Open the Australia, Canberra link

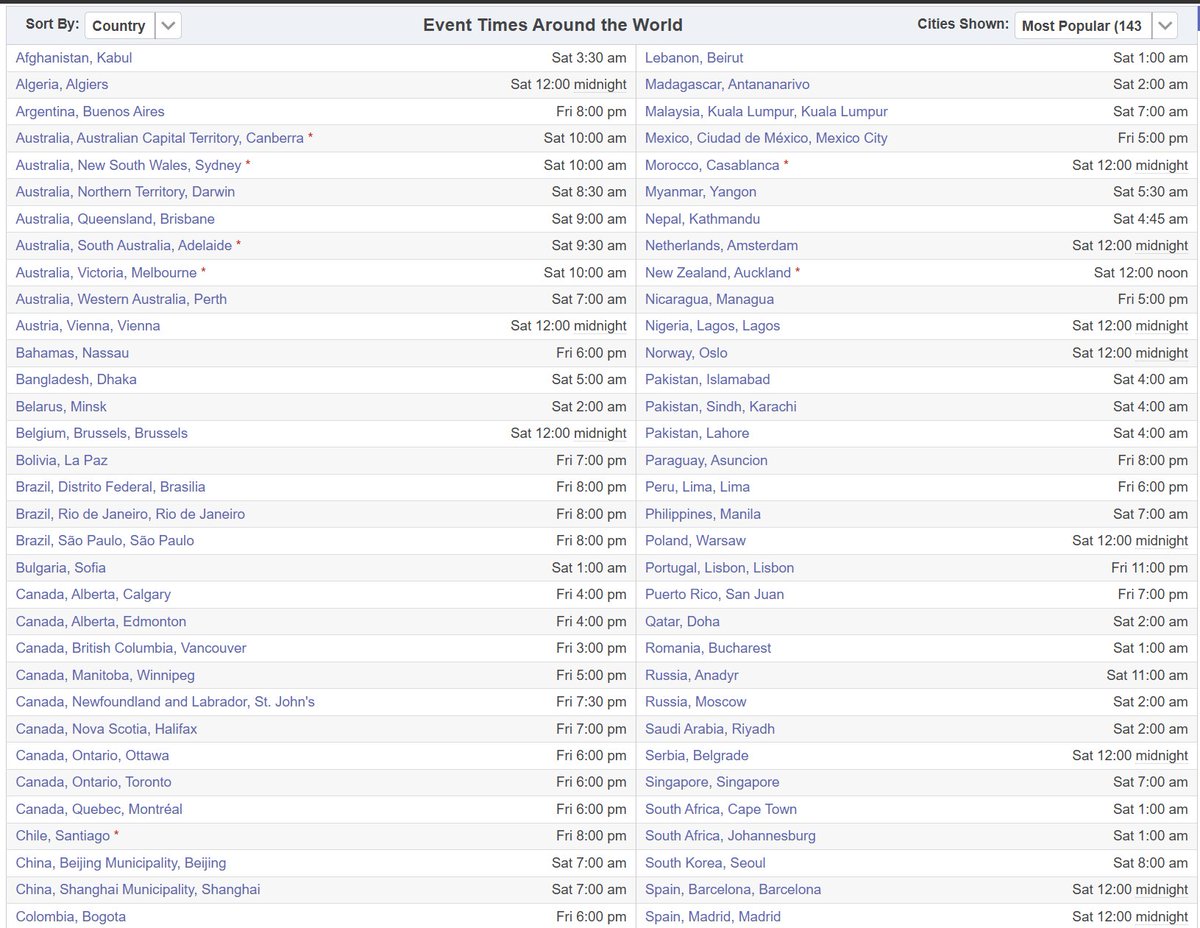(160, 139)
